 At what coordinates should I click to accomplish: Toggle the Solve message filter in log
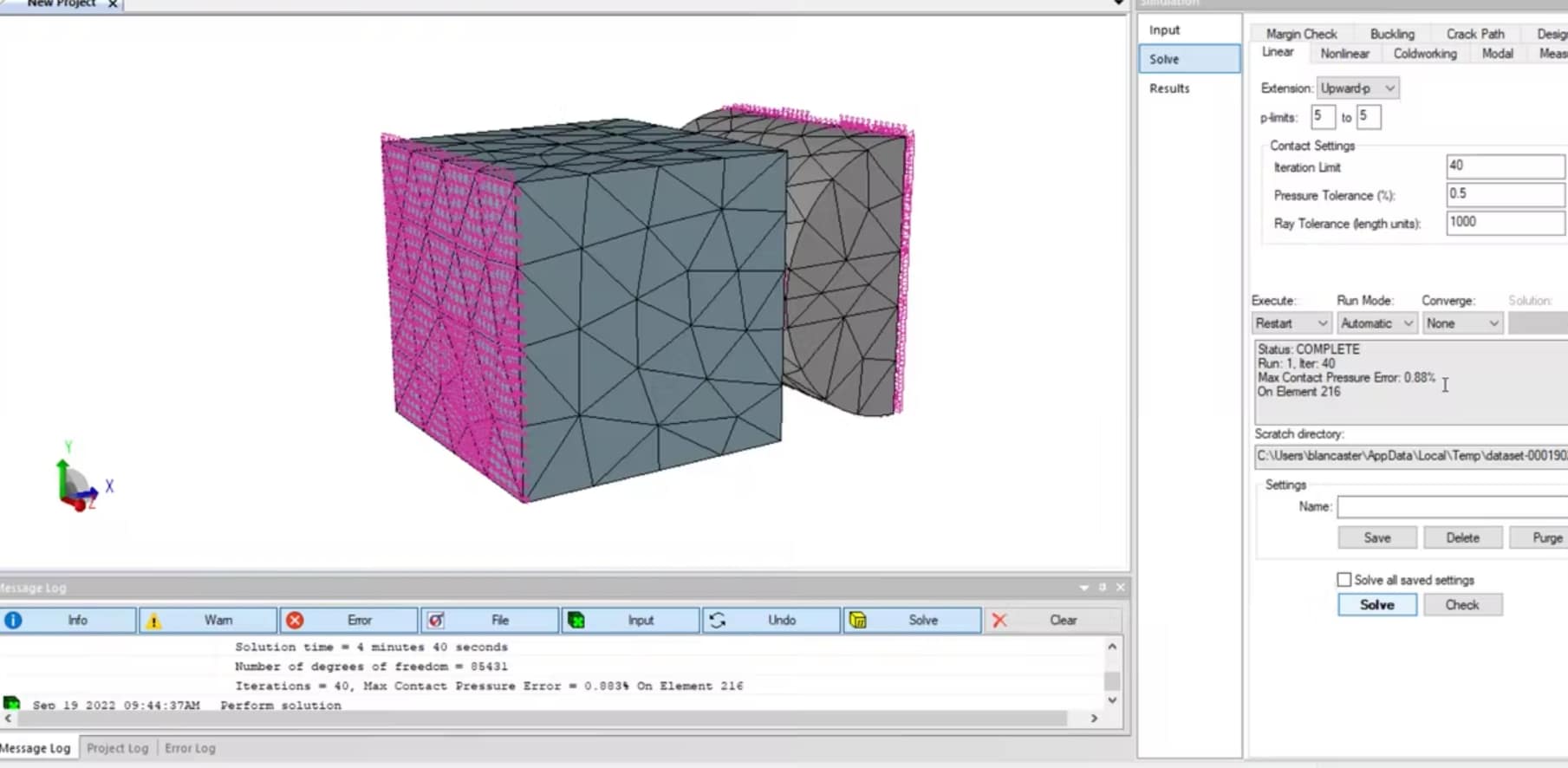pyautogui.click(x=912, y=620)
